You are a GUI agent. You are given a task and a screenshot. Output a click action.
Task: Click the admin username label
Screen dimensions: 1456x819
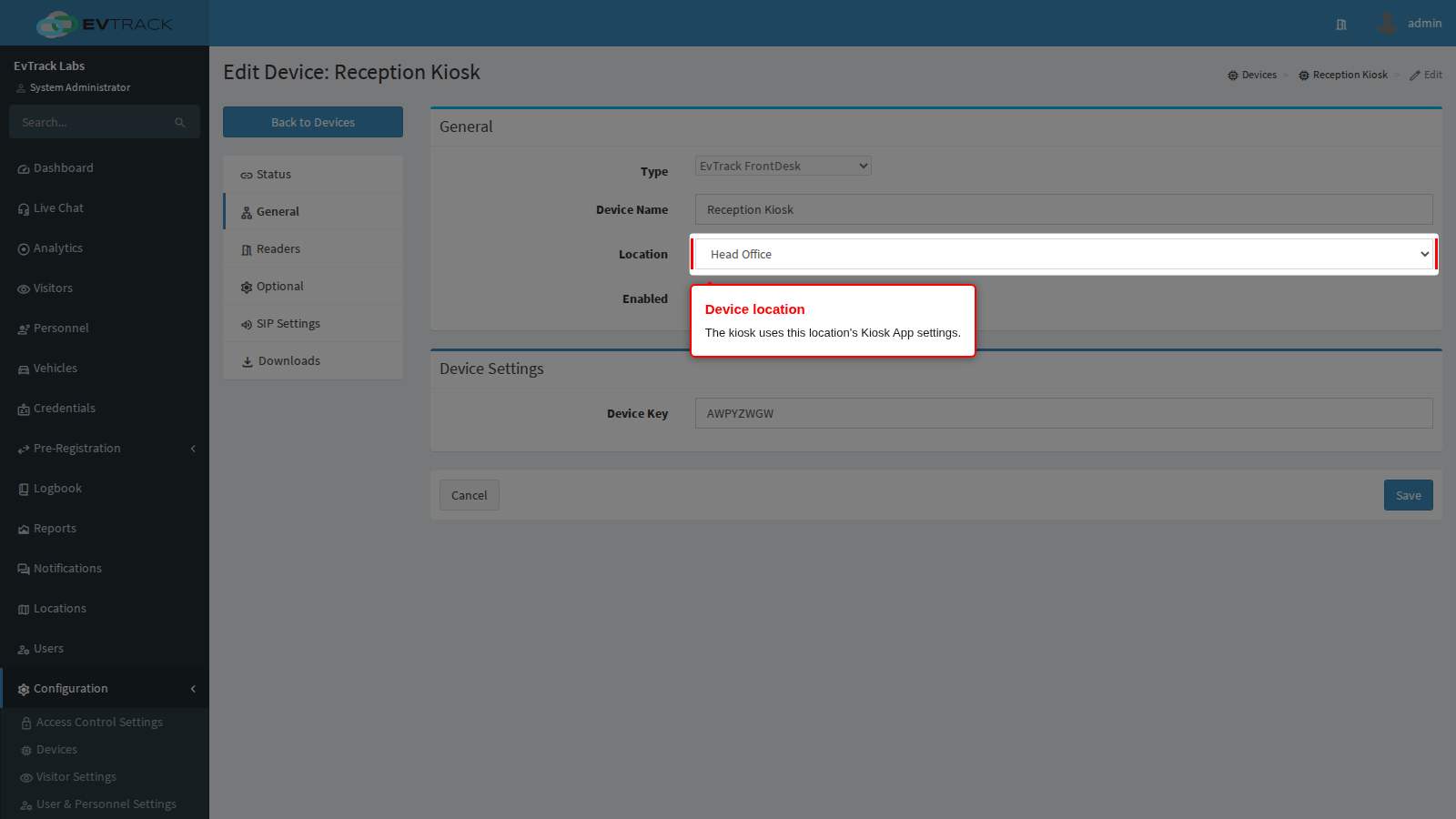[x=1424, y=24]
